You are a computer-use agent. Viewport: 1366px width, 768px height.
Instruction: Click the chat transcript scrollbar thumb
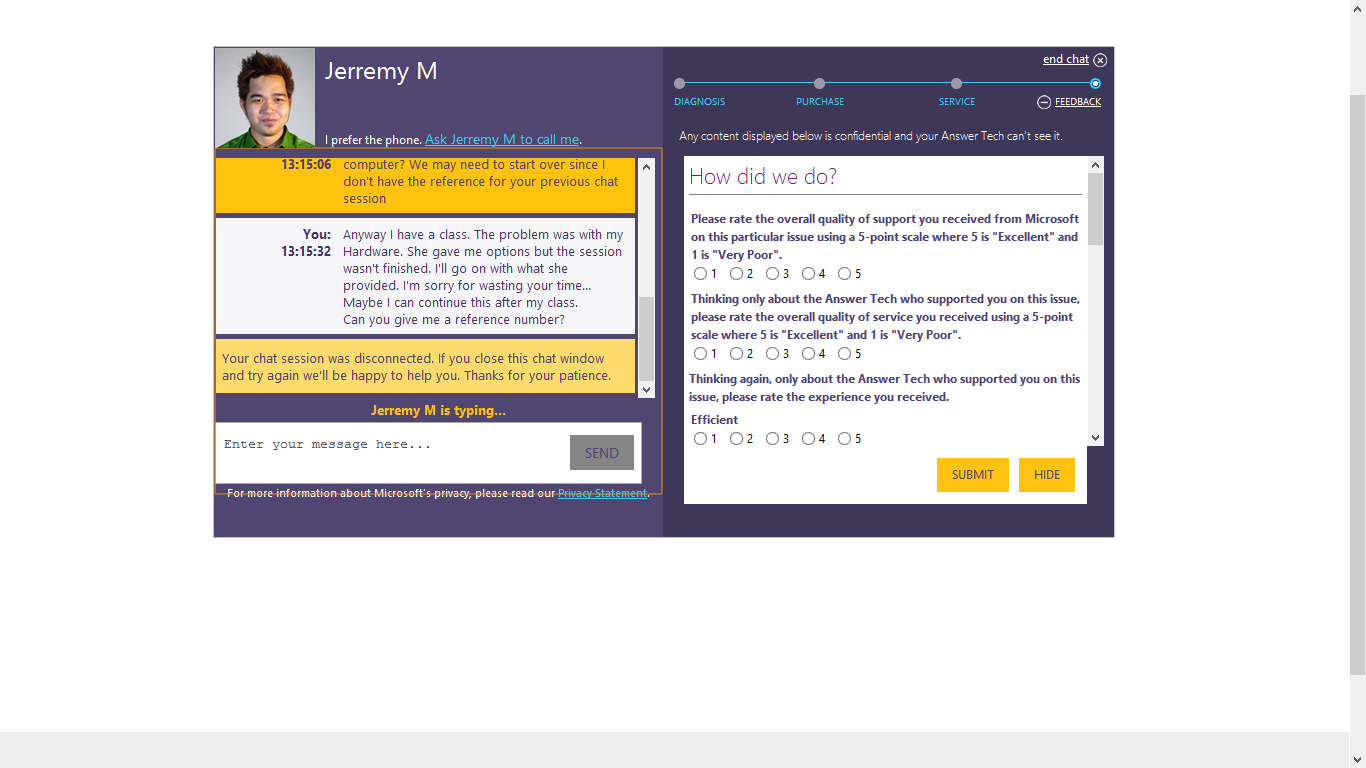point(646,338)
